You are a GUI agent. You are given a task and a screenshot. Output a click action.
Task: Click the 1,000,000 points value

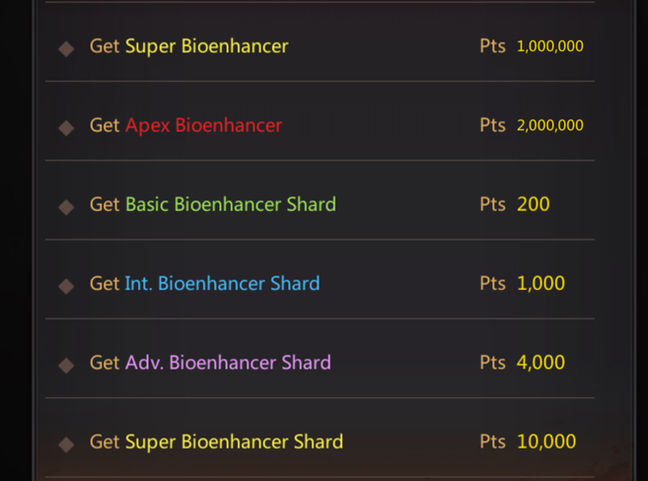[x=550, y=46]
